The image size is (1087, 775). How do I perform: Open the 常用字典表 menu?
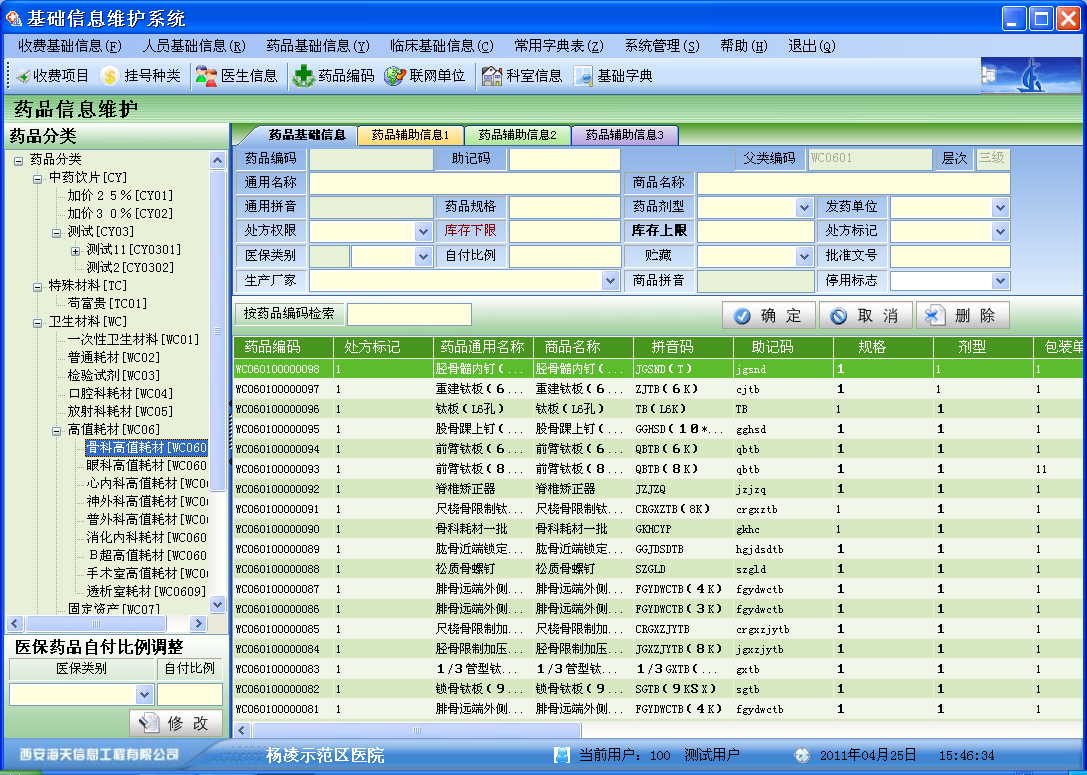(x=559, y=46)
